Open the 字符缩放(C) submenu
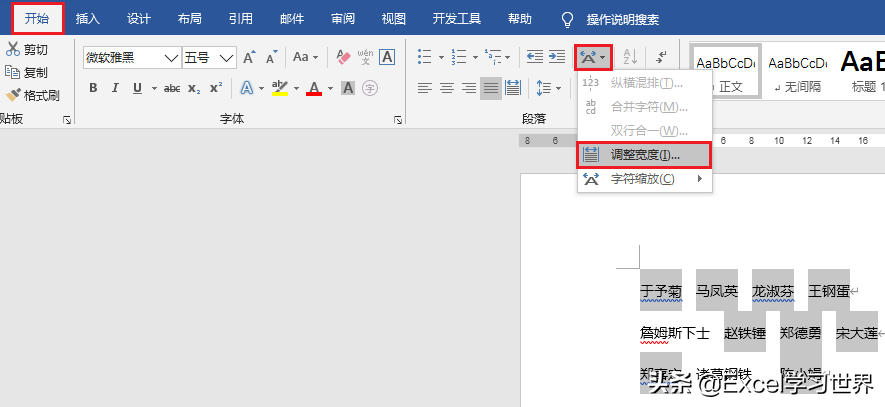 [x=645, y=179]
